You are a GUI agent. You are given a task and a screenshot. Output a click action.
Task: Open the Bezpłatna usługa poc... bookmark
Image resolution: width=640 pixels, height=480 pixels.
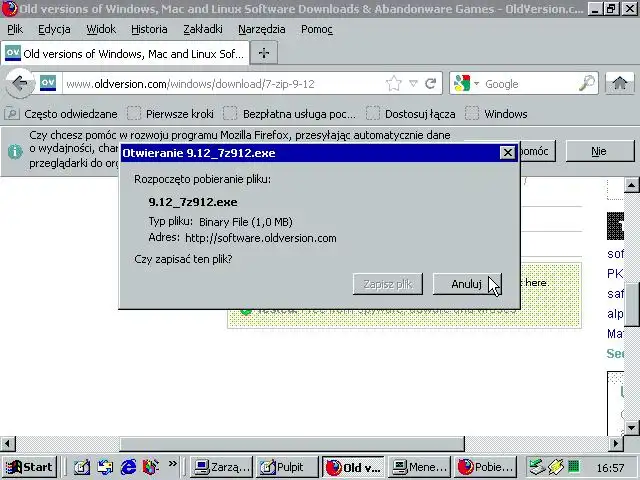point(290,114)
